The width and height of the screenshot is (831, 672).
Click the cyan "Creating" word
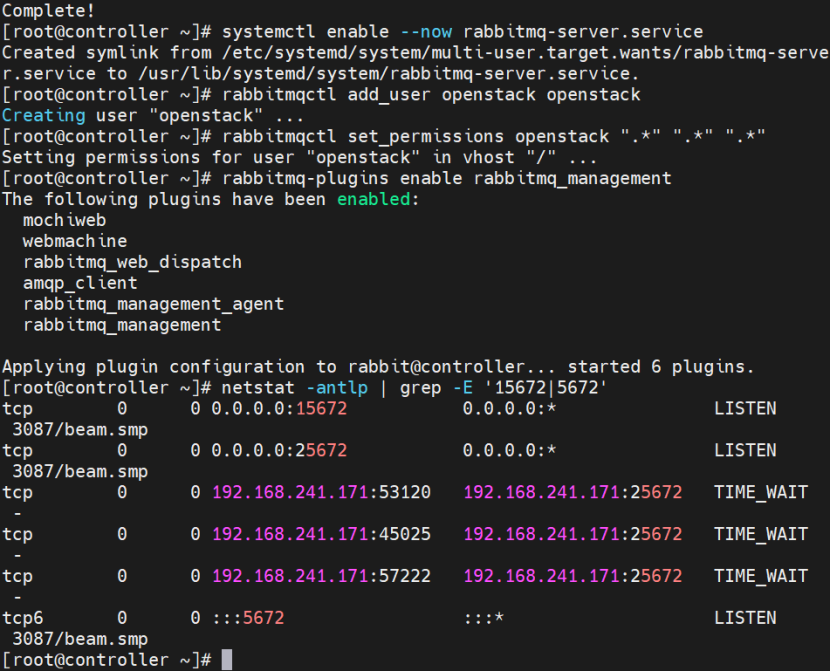point(43,116)
